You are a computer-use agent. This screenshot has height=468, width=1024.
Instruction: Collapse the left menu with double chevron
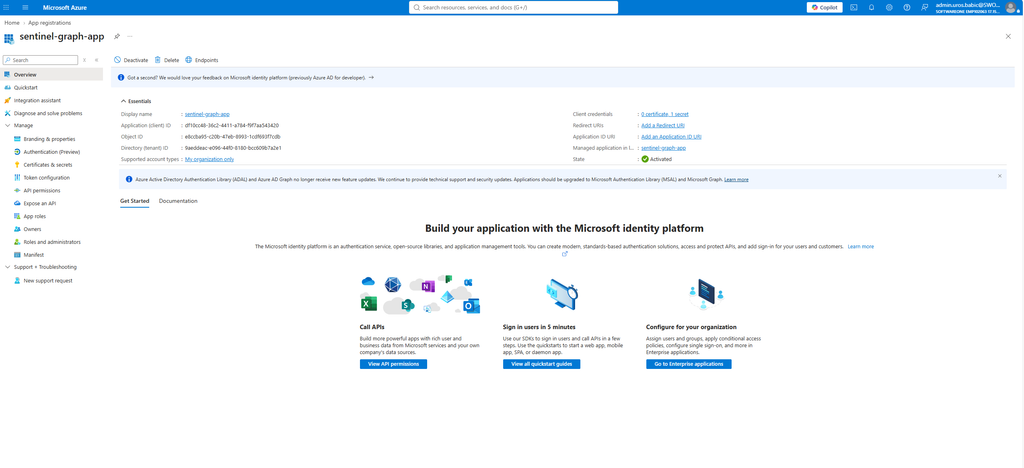pos(97,60)
